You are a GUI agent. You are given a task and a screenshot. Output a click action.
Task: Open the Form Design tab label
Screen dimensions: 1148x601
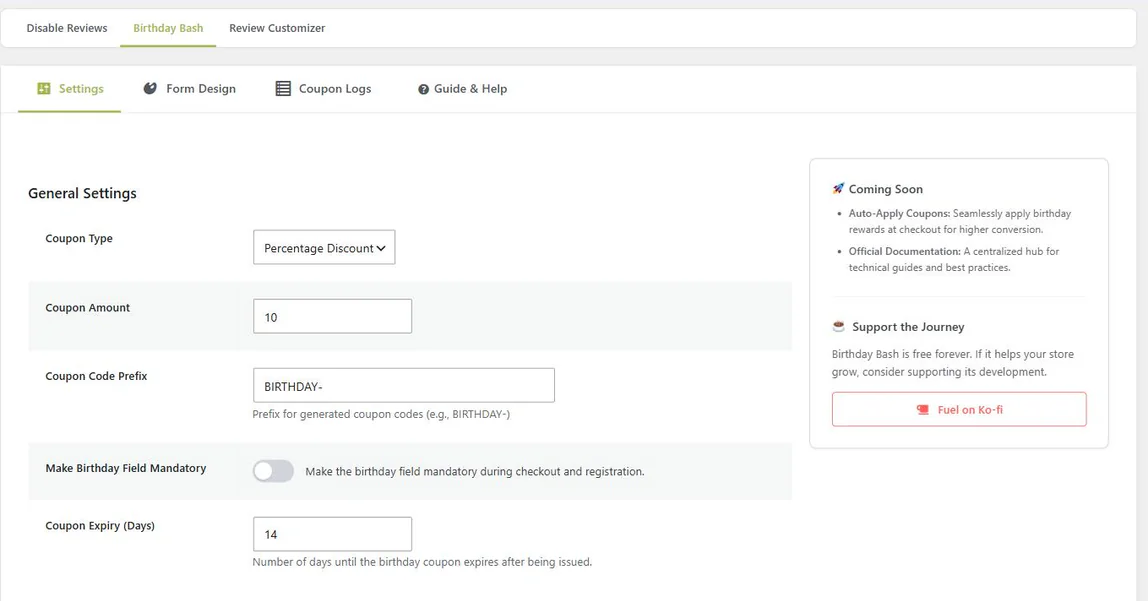pos(201,89)
